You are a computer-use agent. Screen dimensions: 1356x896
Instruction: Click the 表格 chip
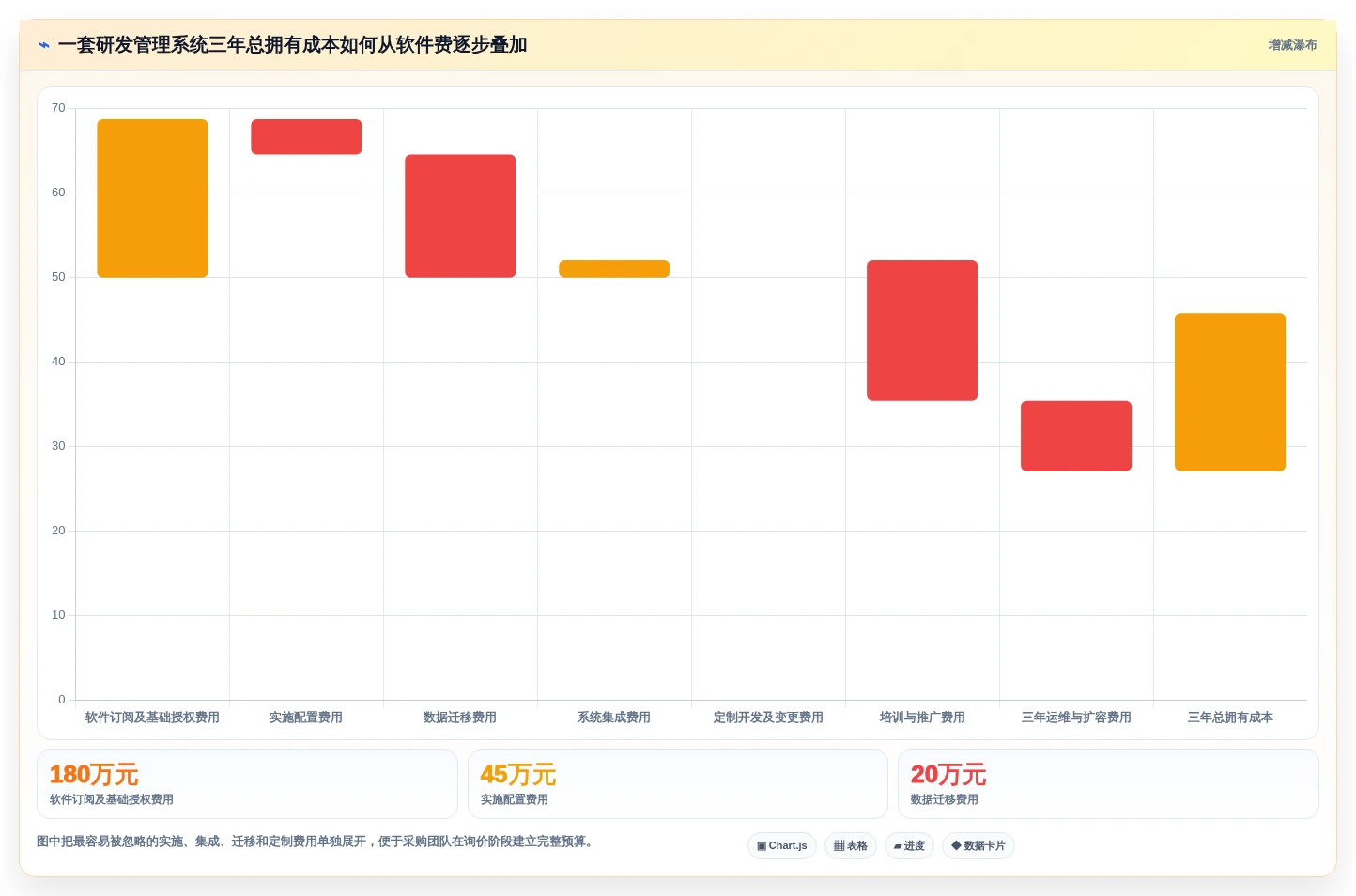coord(851,845)
